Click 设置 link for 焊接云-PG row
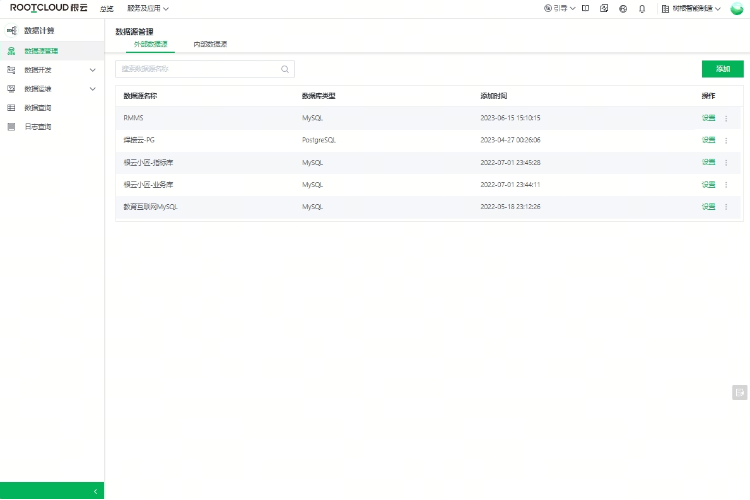The width and height of the screenshot is (750, 500). [708, 140]
